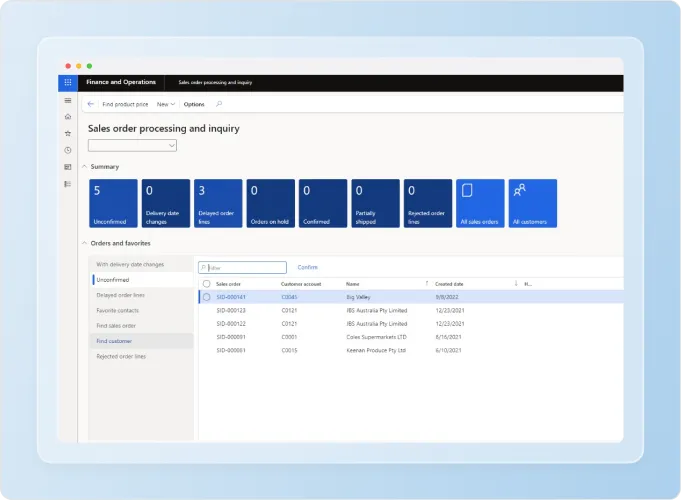Expand the hamburger navigation menu
Screen dimensions: 681x500
[68, 100]
